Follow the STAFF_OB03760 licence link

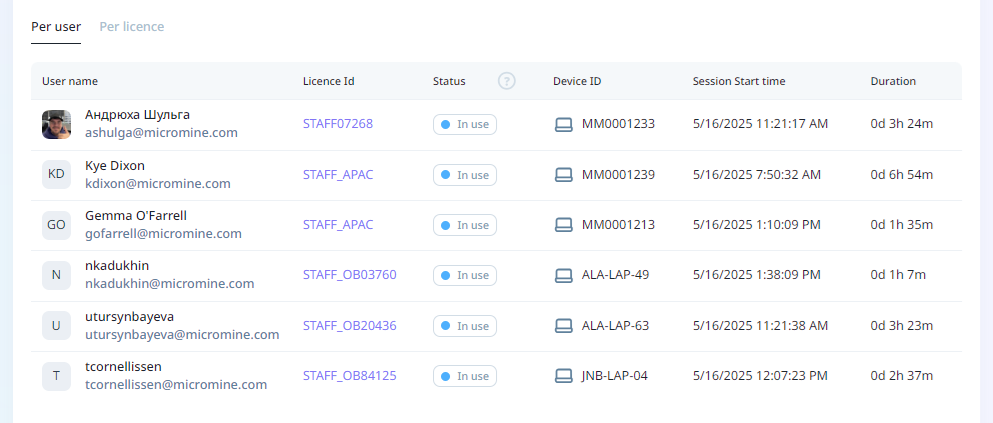[349, 275]
